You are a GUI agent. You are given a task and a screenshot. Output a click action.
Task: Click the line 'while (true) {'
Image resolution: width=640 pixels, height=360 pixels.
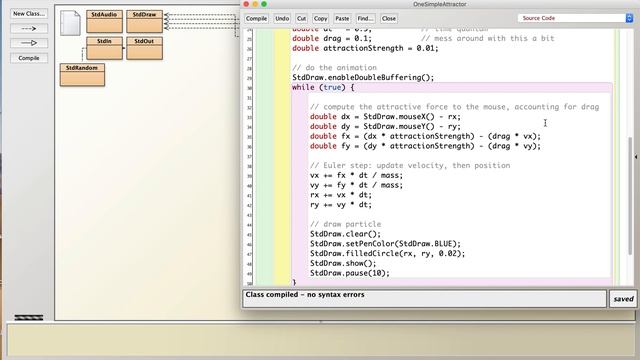[x=323, y=87]
